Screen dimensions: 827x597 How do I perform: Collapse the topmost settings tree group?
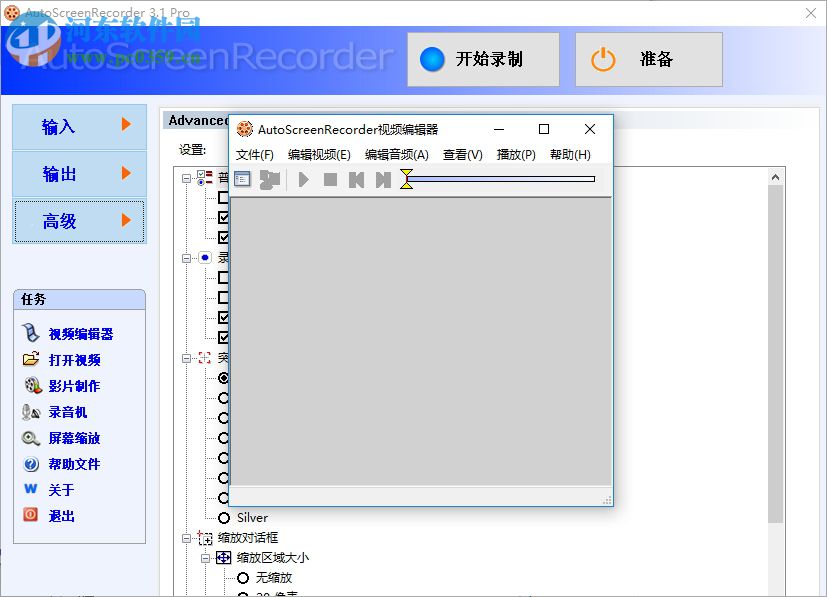(x=186, y=178)
